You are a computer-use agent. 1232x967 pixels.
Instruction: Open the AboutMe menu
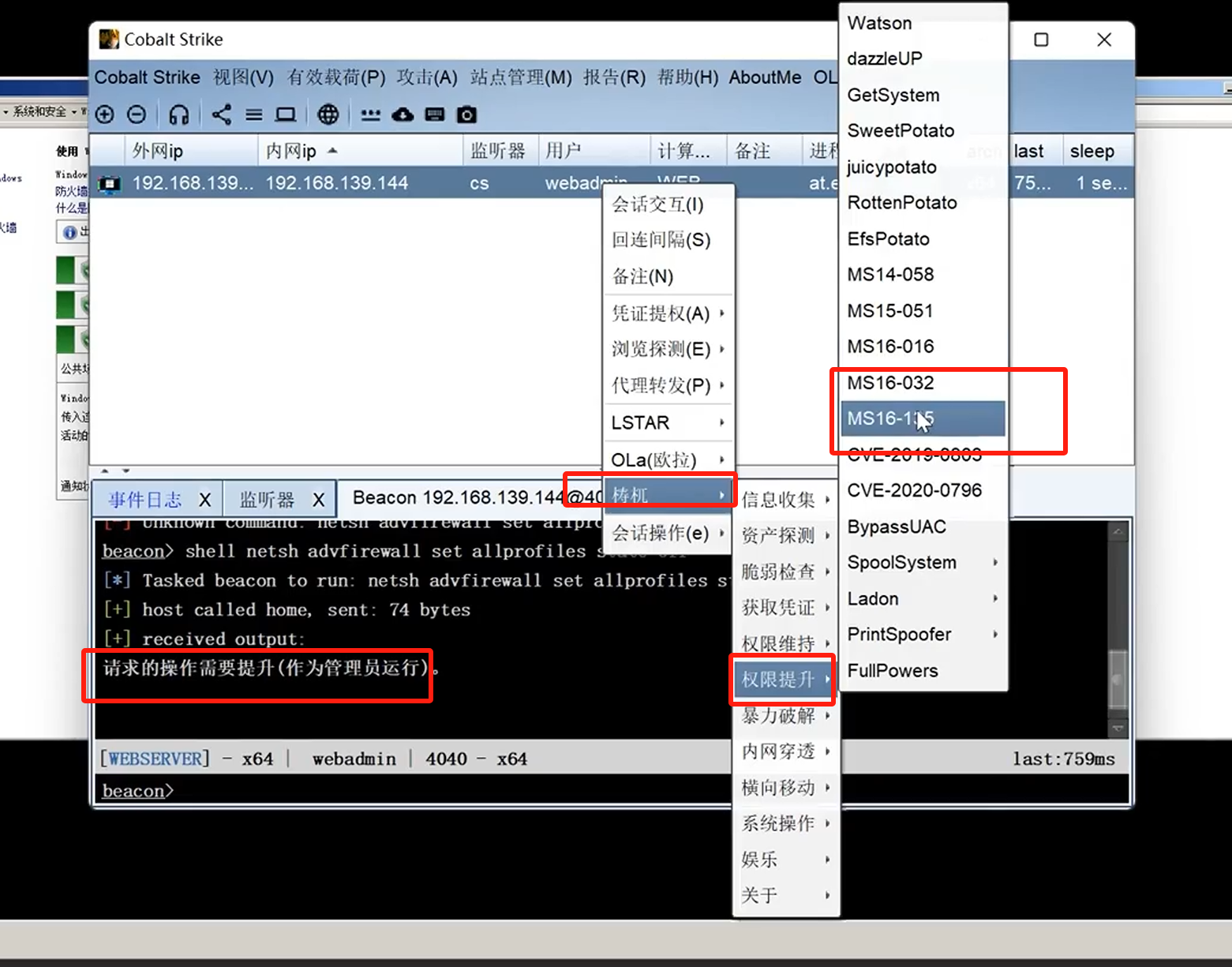pos(765,77)
